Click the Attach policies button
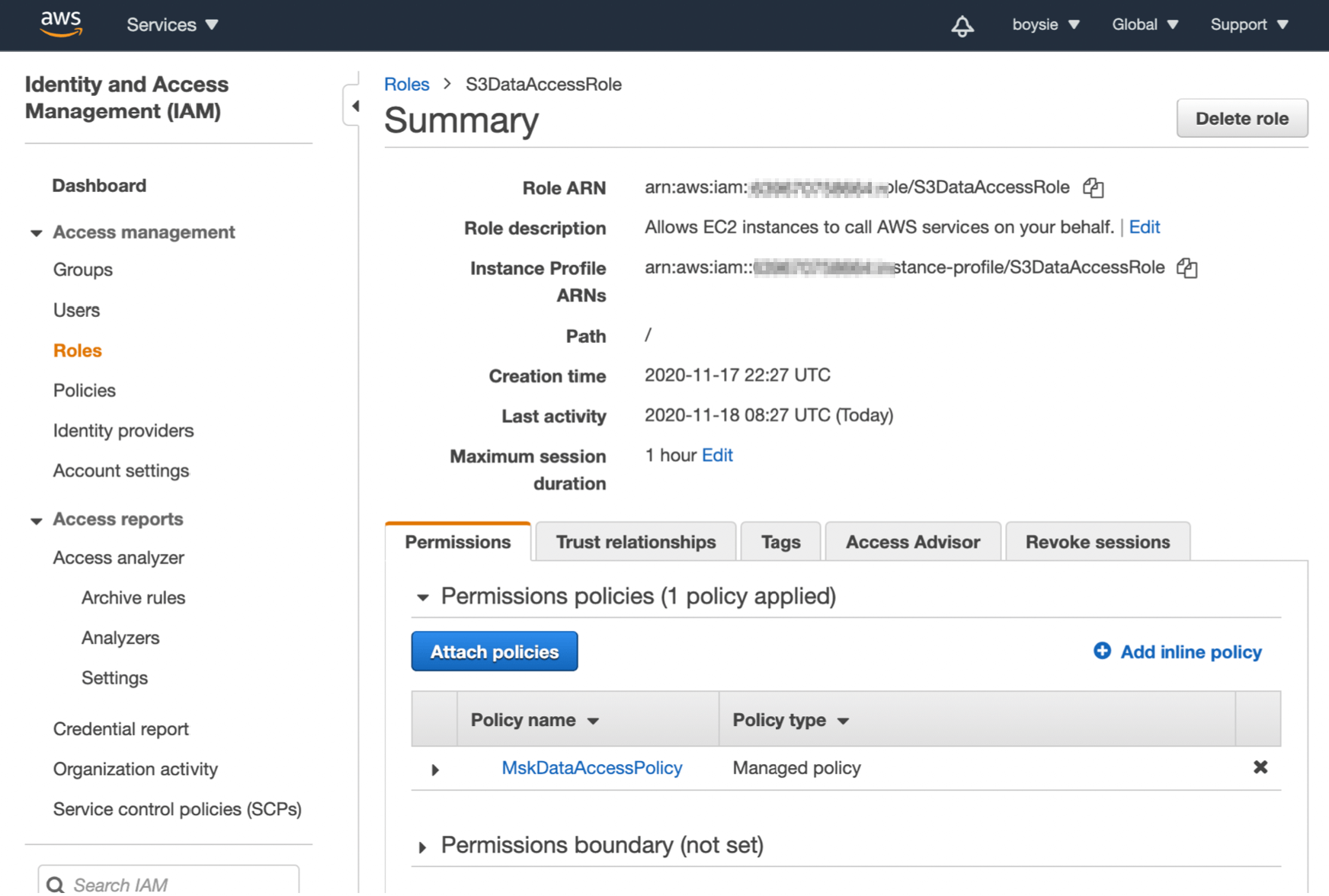Viewport: 1329px width, 896px height. click(495, 651)
